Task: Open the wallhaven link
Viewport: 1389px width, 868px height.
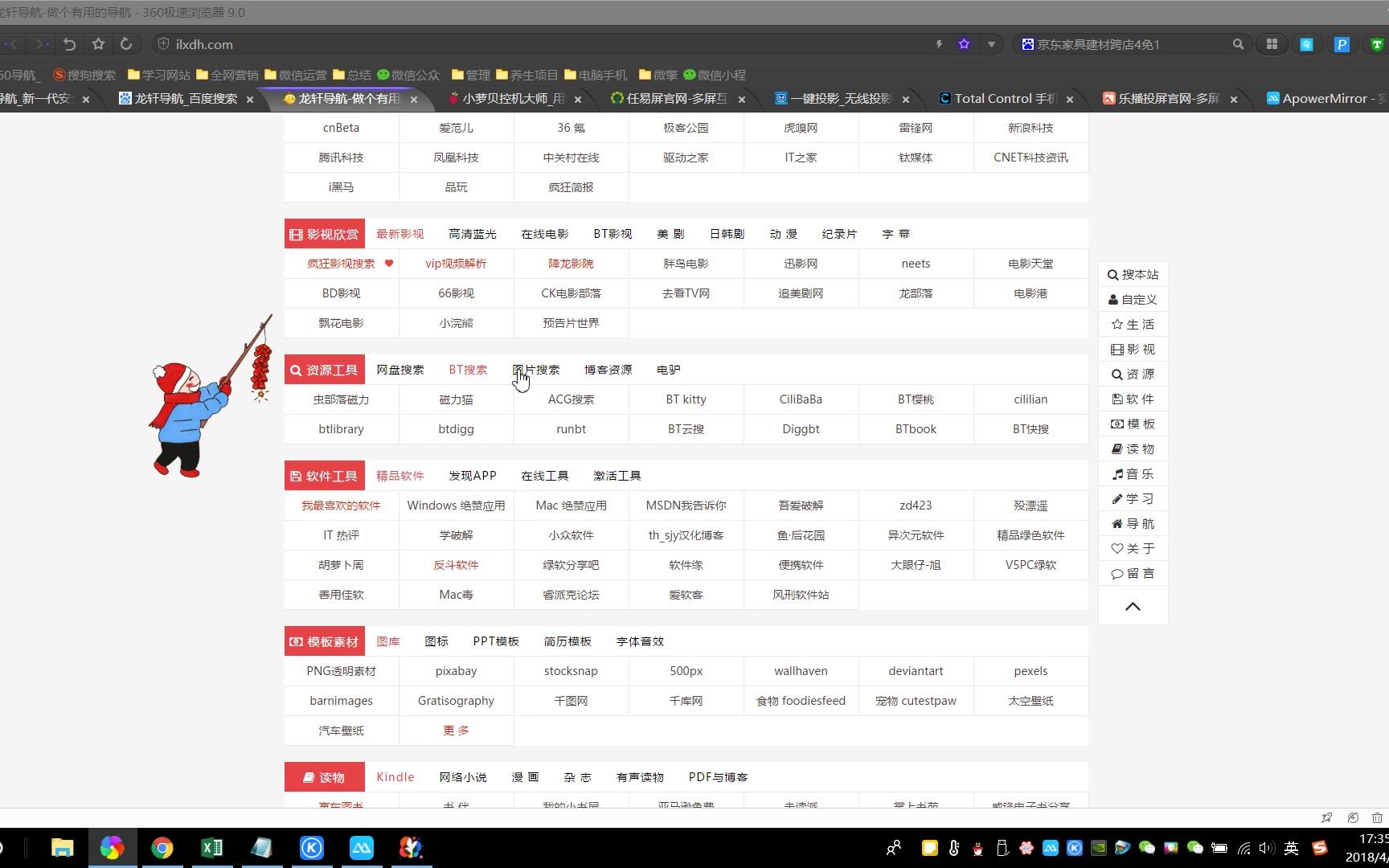Action: [x=801, y=671]
